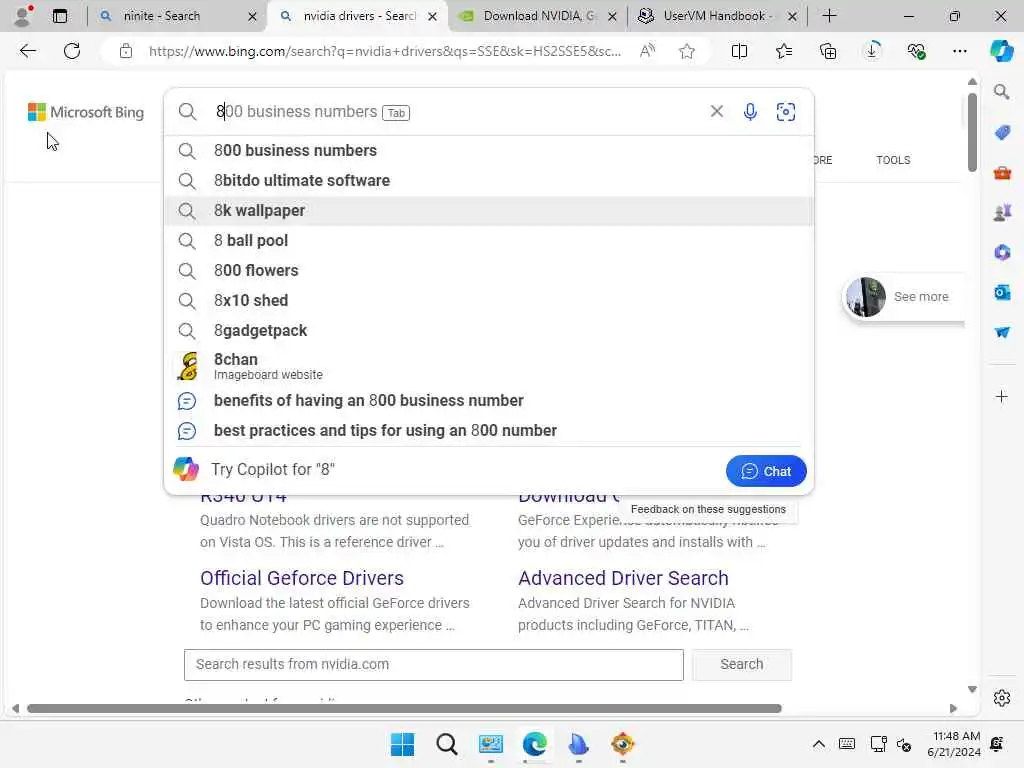
Task: Open split screen icon
Action: click(739, 51)
